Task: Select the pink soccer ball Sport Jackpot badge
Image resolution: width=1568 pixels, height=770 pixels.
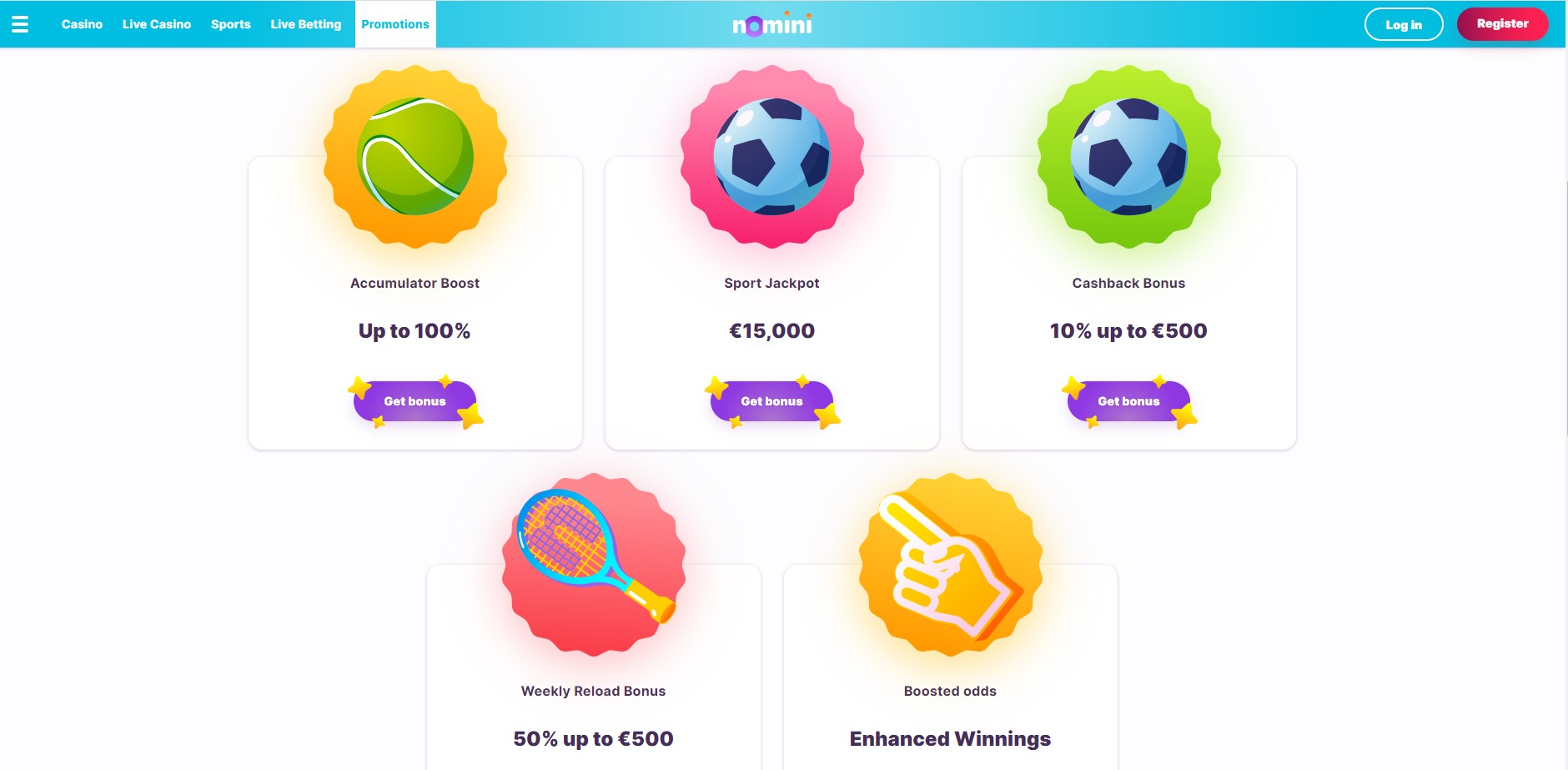Action: (x=772, y=157)
